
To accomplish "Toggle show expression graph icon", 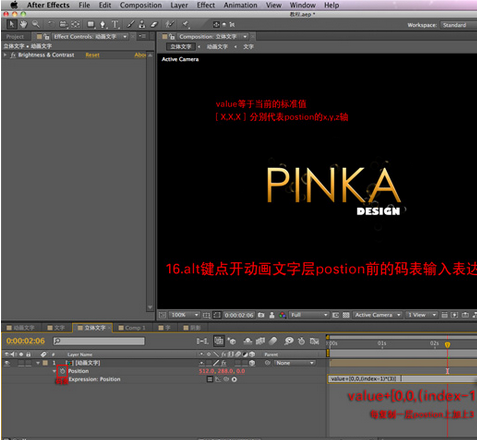I will coord(218,379).
